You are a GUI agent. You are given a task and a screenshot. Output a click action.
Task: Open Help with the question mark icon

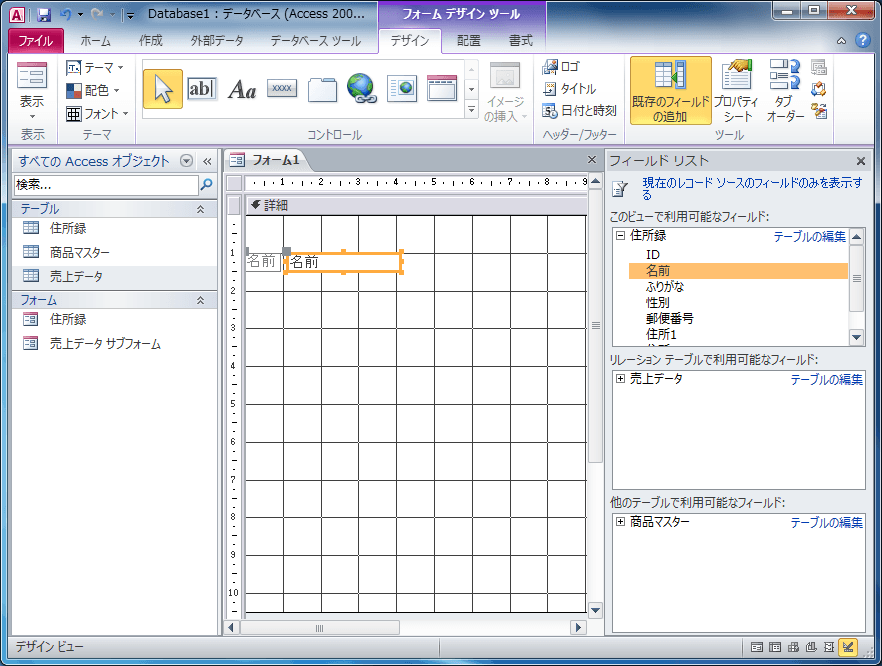[862, 40]
